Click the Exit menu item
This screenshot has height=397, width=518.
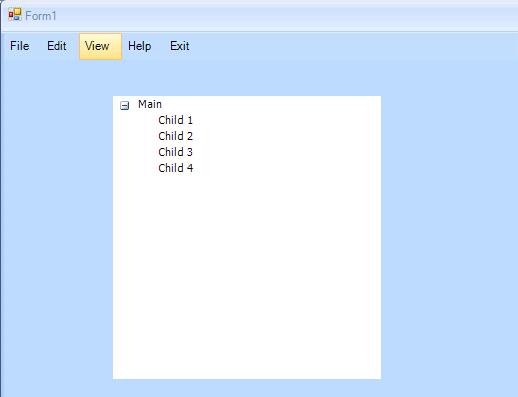pyautogui.click(x=179, y=46)
